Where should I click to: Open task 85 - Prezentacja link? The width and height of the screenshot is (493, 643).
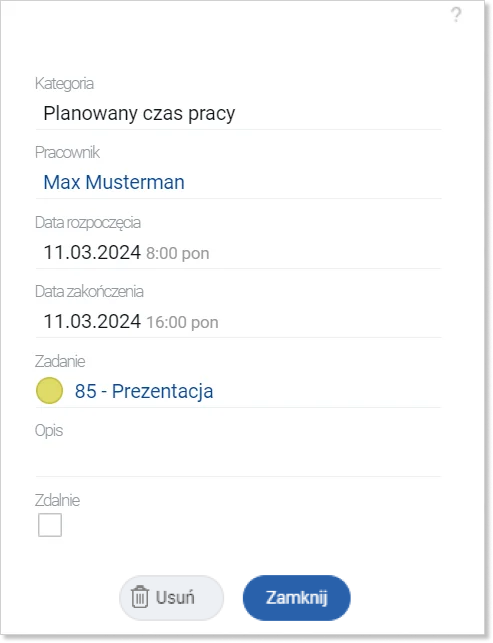coord(144,391)
